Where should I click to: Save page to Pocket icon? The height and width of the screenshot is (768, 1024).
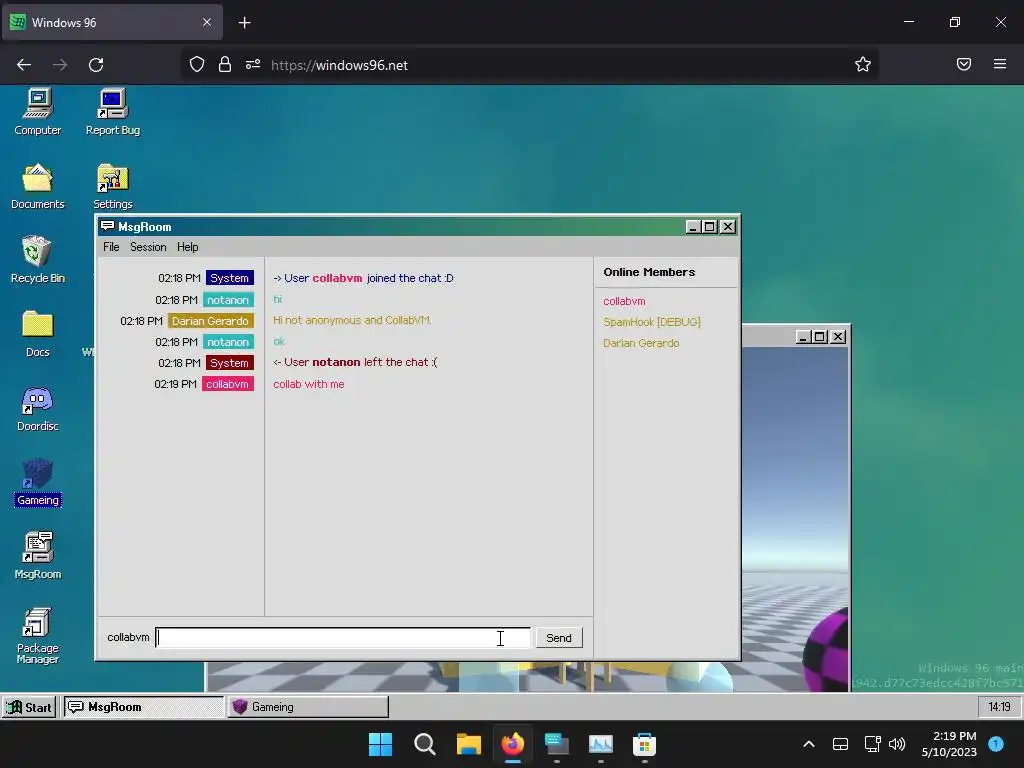[964, 64]
